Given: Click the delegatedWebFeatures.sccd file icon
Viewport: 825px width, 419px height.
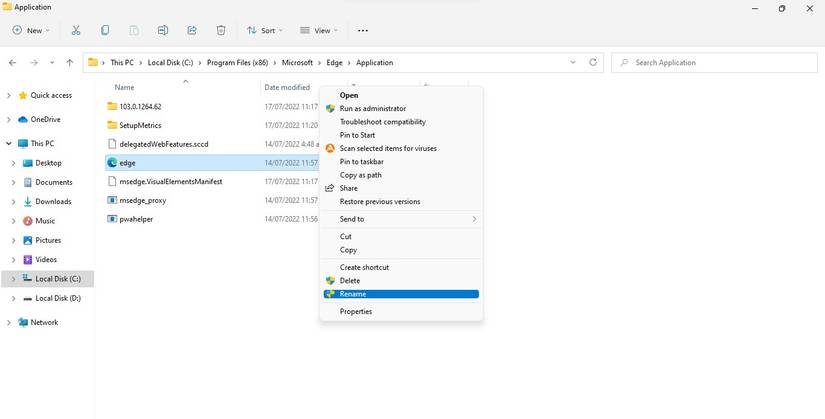Looking at the screenshot, I should click(112, 144).
